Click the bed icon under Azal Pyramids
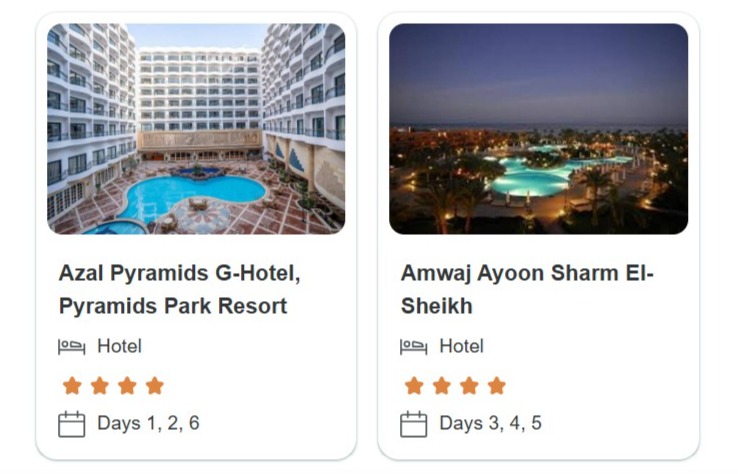The height and width of the screenshot is (474, 738). point(71,347)
